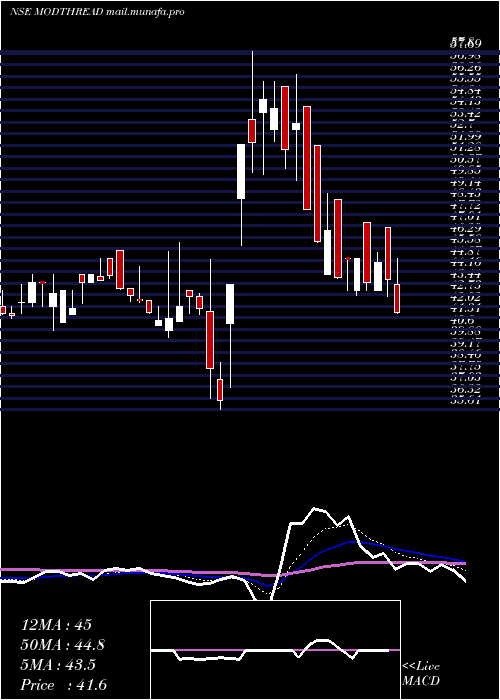Click the 39.17 price axis label
Viewport: 500px width, 700px height.
click(x=466, y=344)
